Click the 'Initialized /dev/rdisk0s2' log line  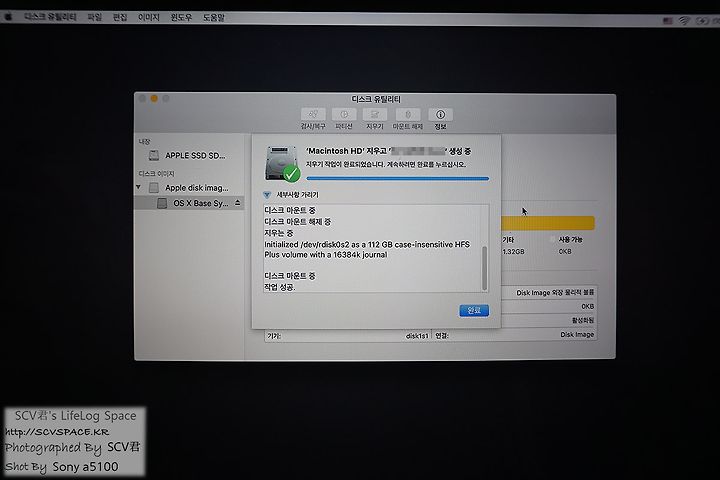point(367,249)
